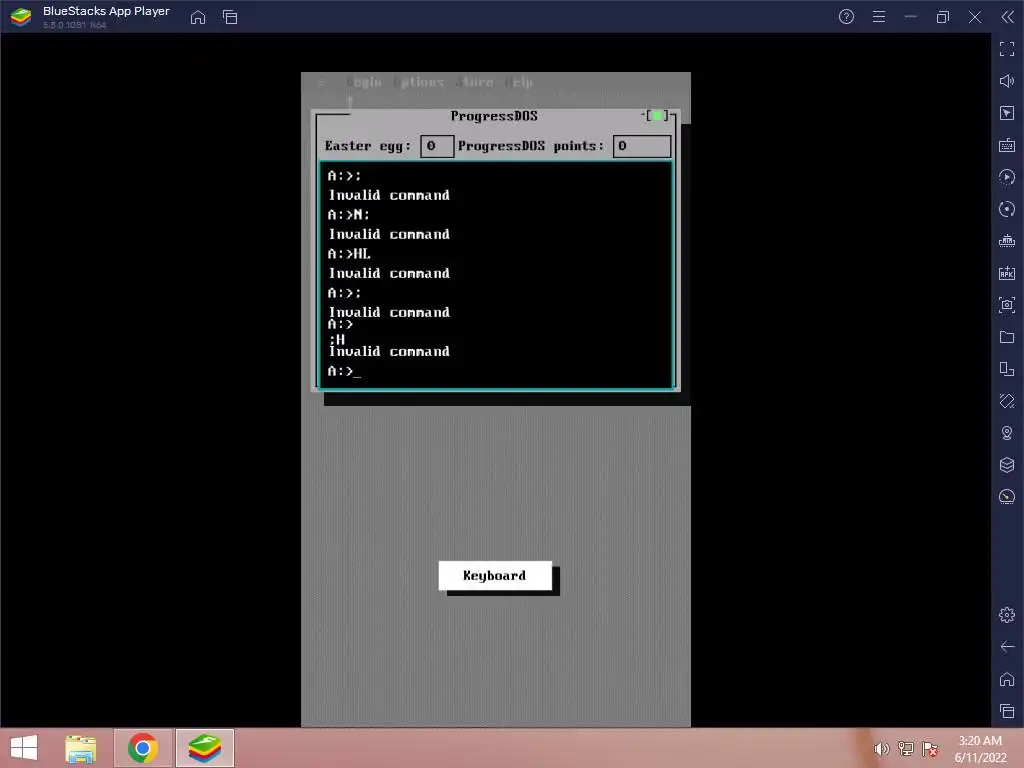
Task: Click the BlueStacks logo in title bar
Action: [21, 17]
